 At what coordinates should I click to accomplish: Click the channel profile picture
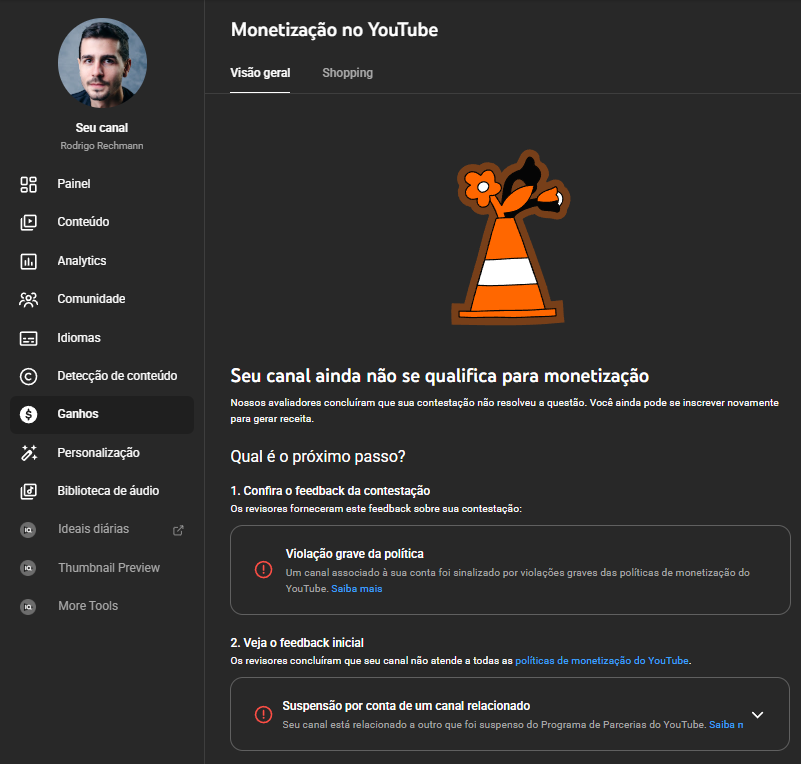tap(102, 63)
